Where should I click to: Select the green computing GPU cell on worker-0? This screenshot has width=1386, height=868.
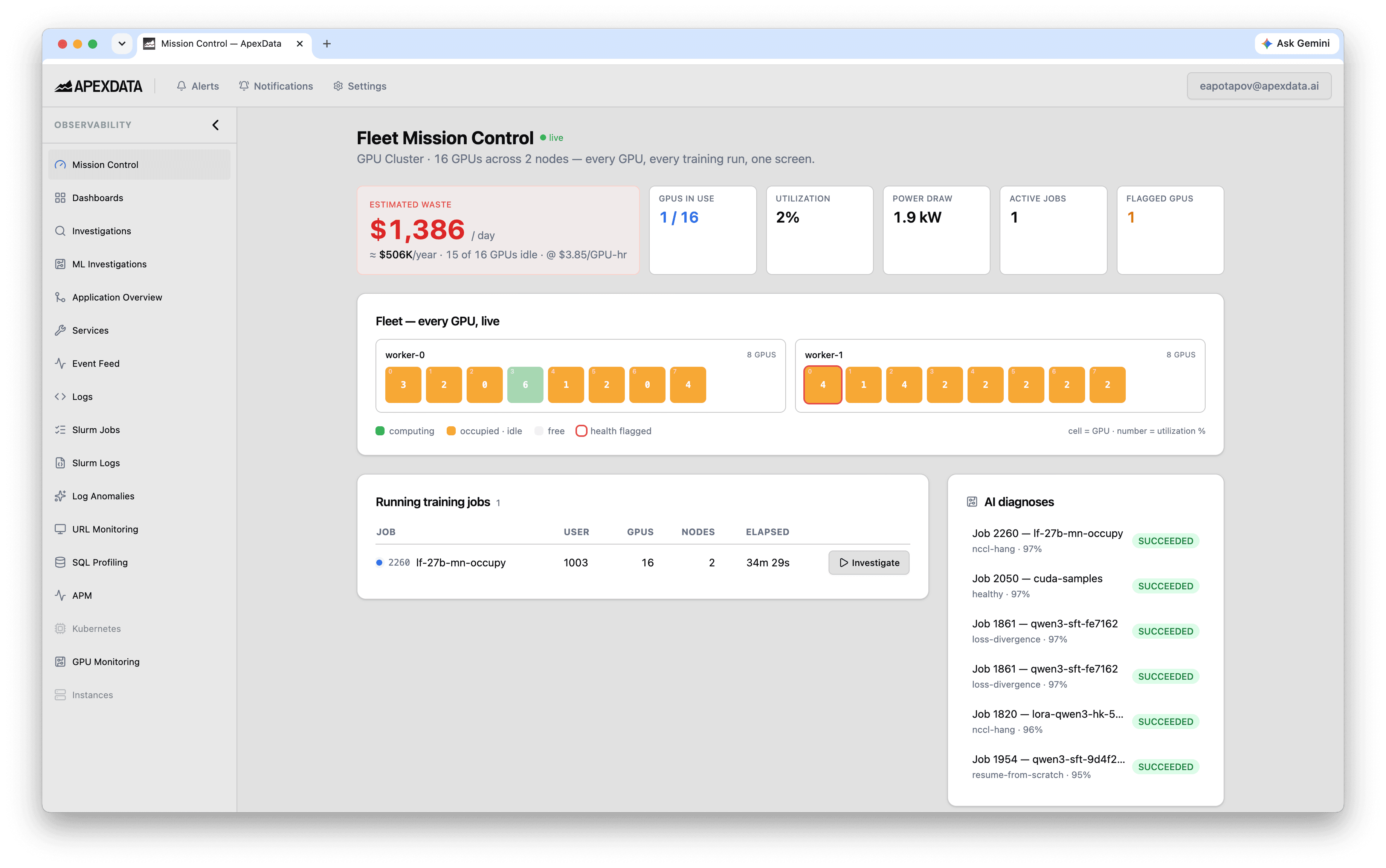[525, 384]
